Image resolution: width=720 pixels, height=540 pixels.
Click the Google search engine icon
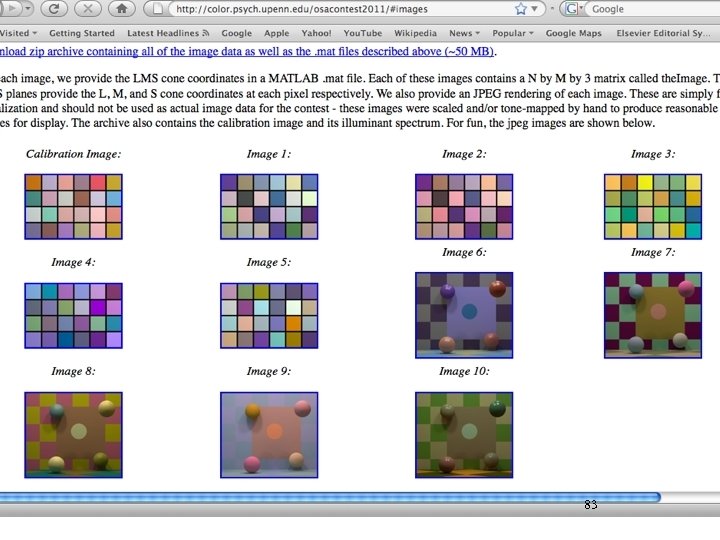click(572, 9)
